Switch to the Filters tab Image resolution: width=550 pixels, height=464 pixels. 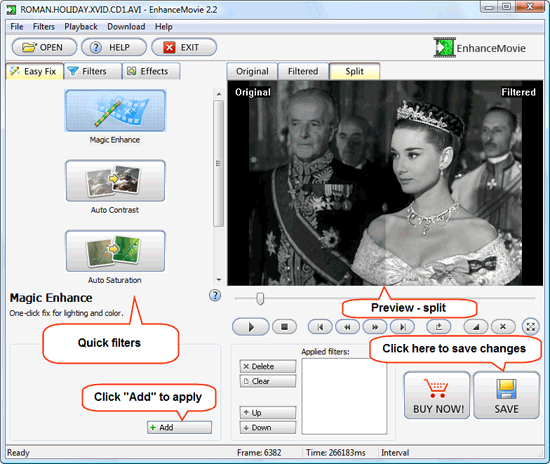[93, 71]
